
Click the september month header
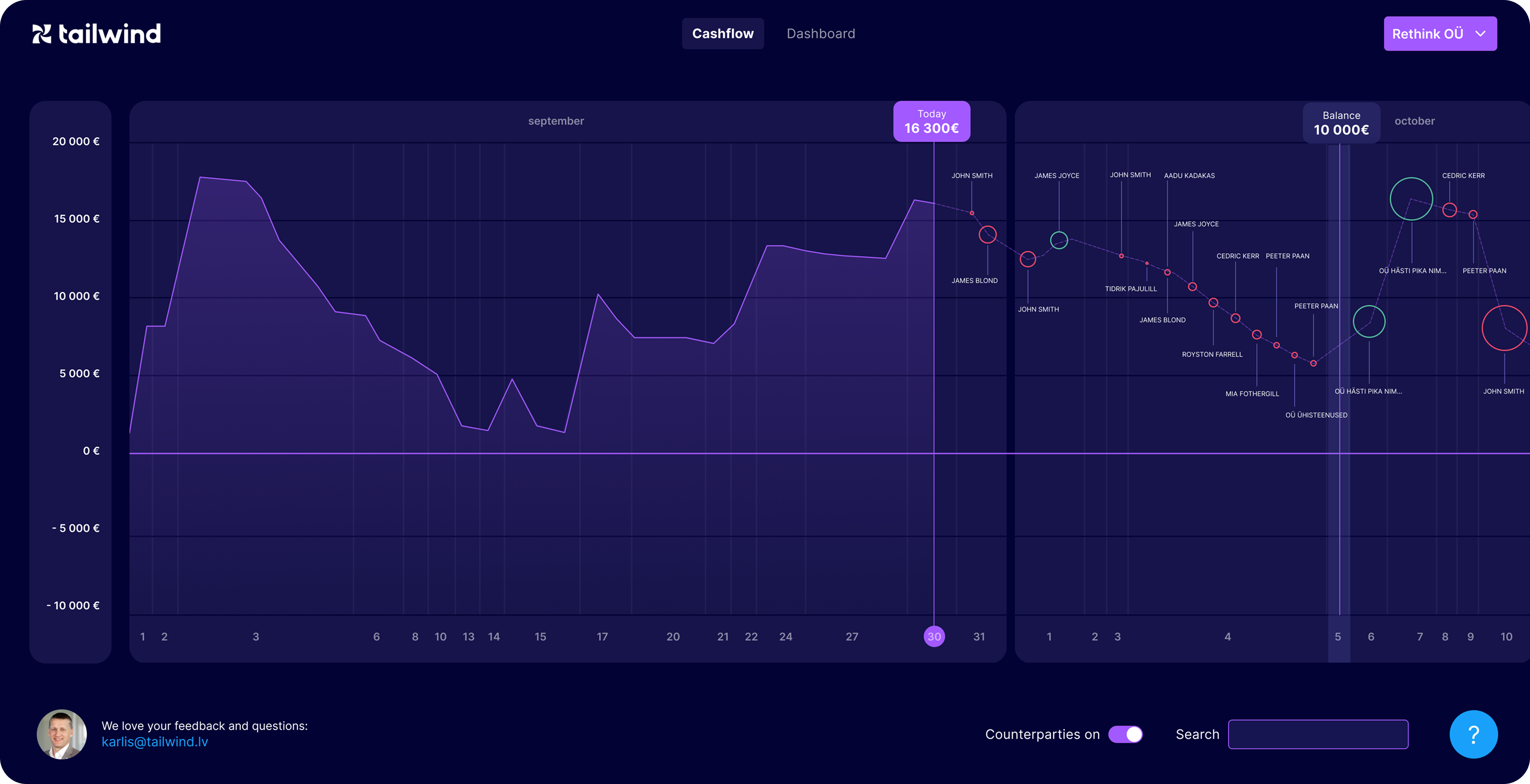pos(556,121)
